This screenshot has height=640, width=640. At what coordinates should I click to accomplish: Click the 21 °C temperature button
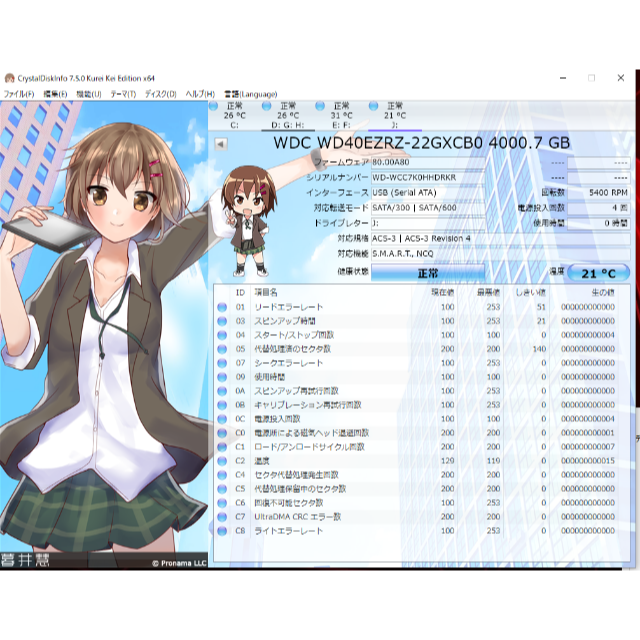(598, 273)
